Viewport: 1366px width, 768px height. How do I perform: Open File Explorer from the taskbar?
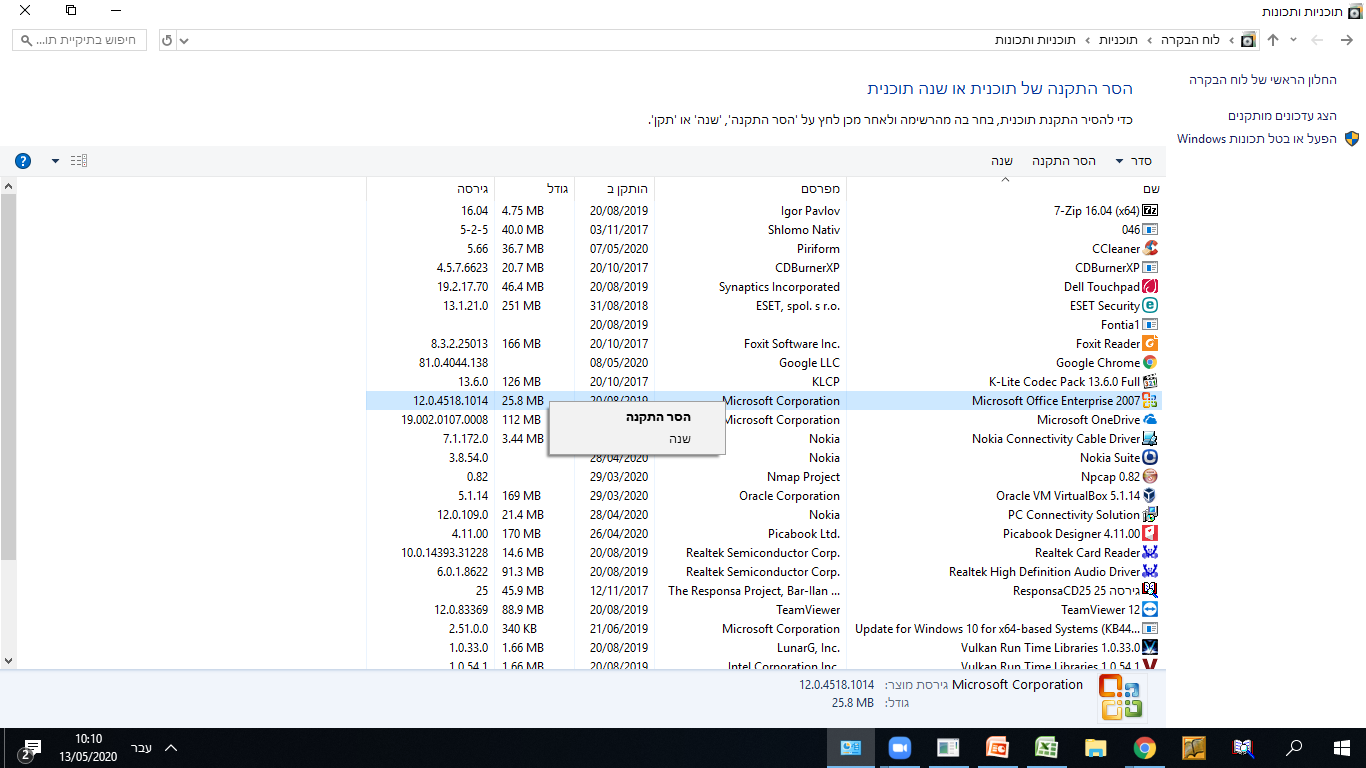(1096, 748)
